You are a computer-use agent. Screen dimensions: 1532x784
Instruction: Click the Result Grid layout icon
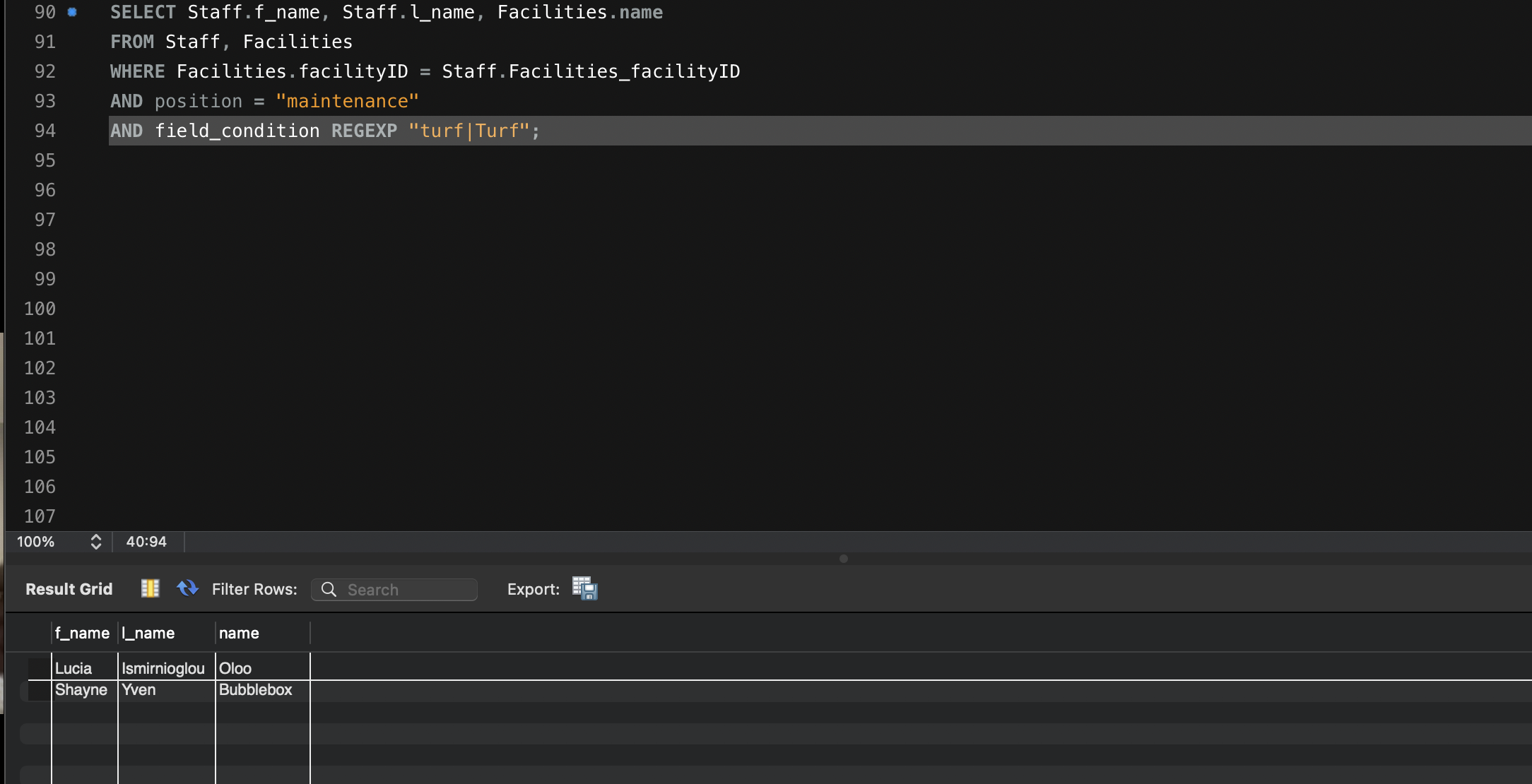(149, 588)
